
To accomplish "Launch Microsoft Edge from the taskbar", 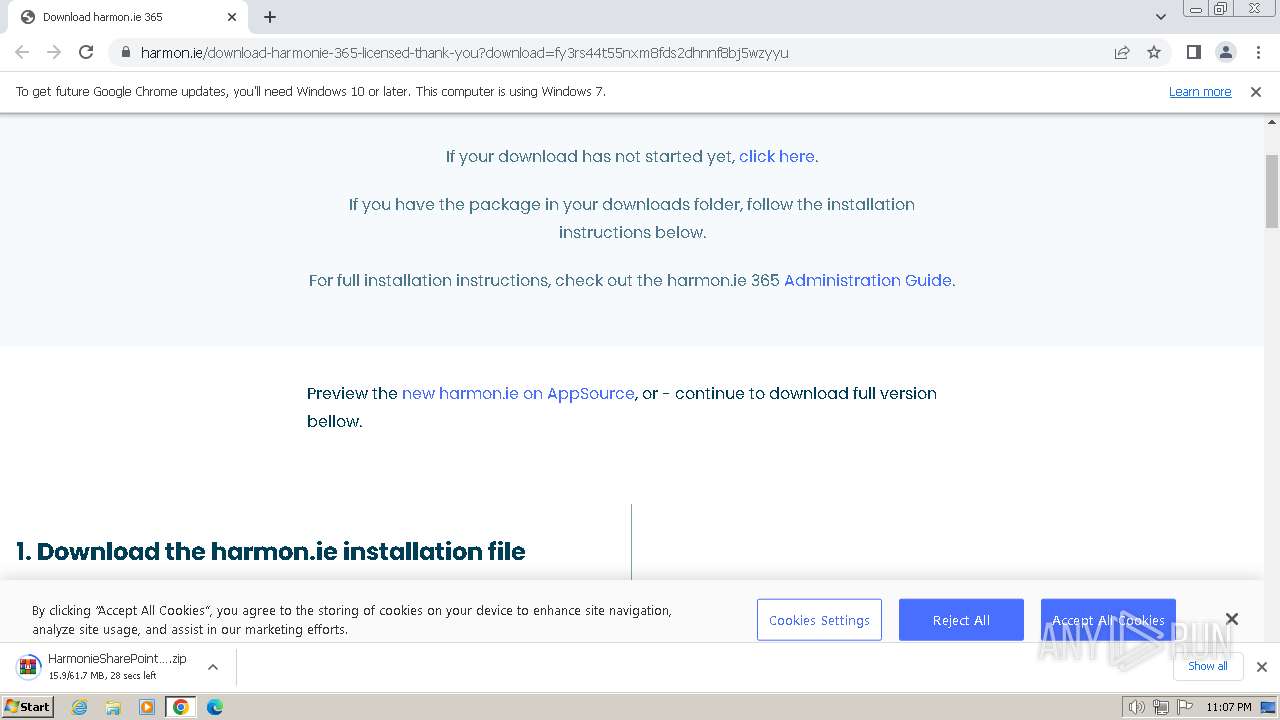I will 214,707.
